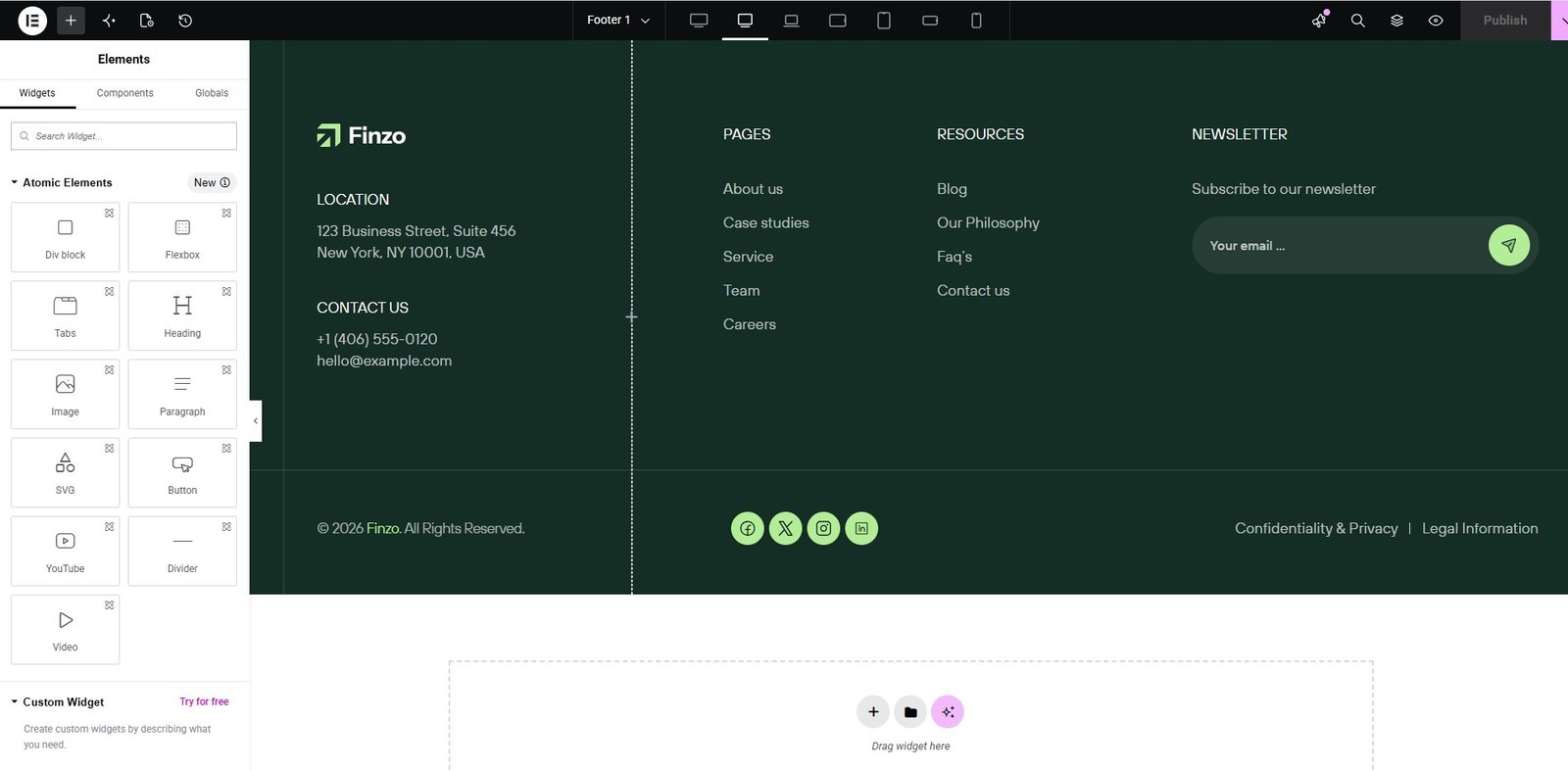Collapse the elements panel with arrow handle
Screen dimensions: 1568x771
tap(256, 421)
